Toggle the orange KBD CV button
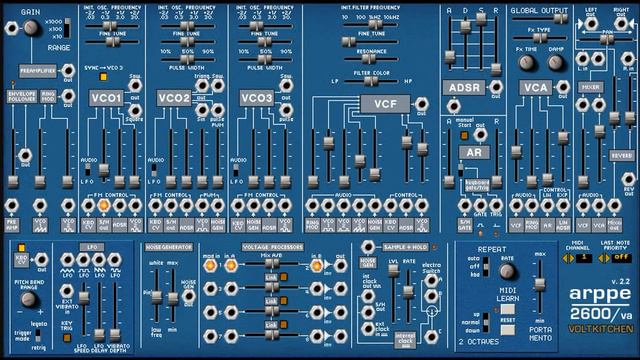 point(22,248)
